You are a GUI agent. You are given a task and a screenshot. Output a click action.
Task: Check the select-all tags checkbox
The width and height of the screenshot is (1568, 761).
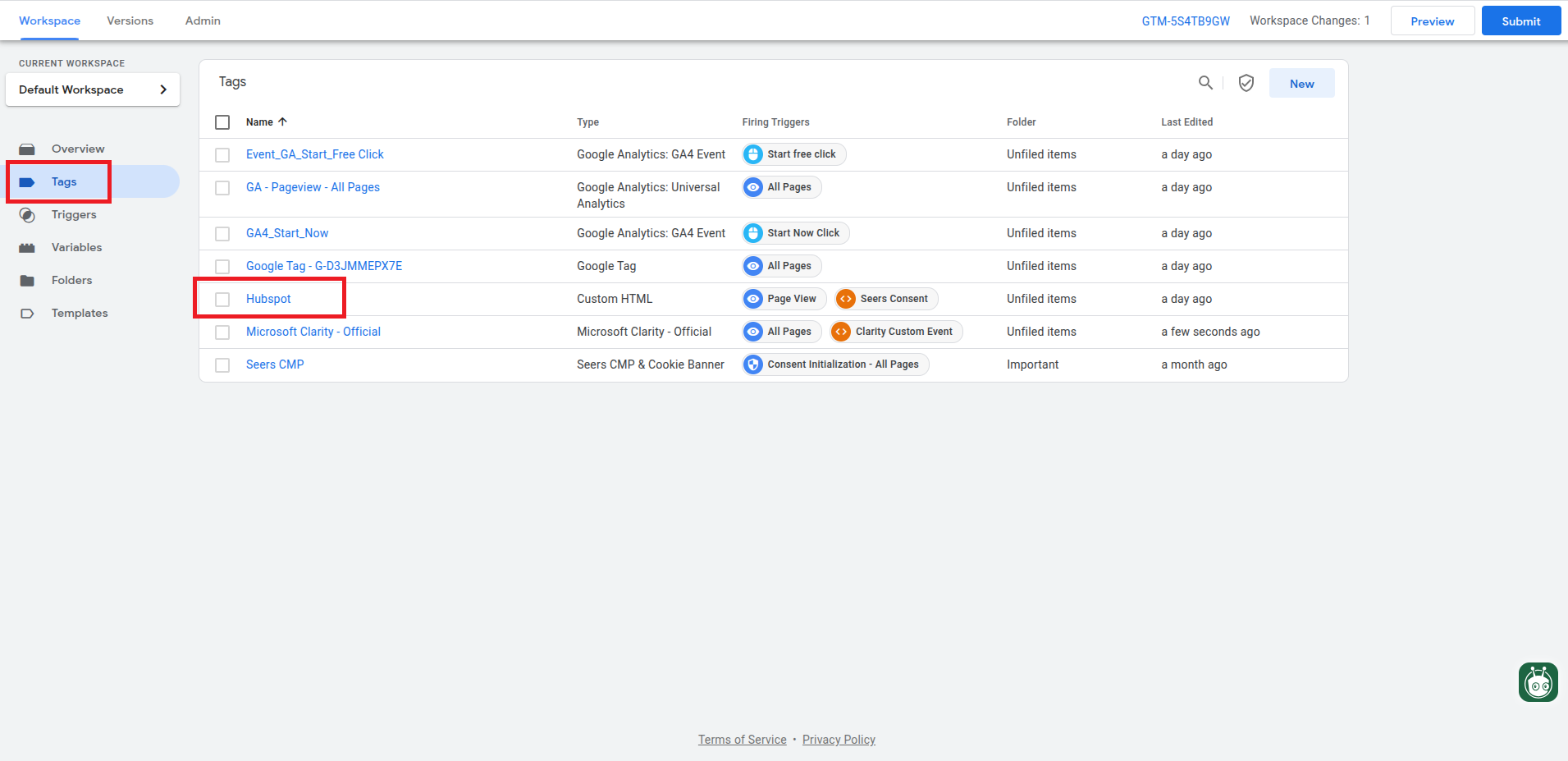pyautogui.click(x=222, y=121)
